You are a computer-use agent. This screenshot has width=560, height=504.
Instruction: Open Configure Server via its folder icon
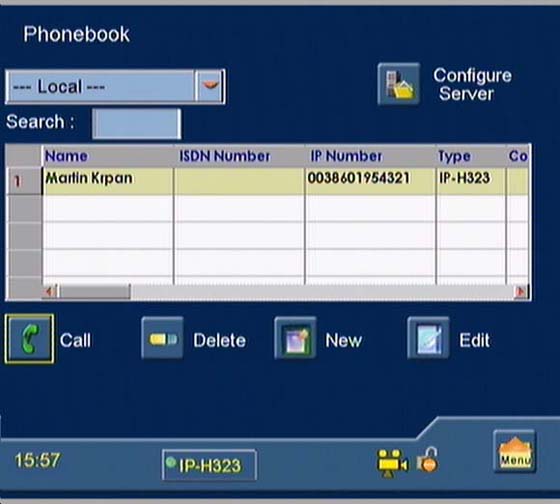[x=399, y=84]
